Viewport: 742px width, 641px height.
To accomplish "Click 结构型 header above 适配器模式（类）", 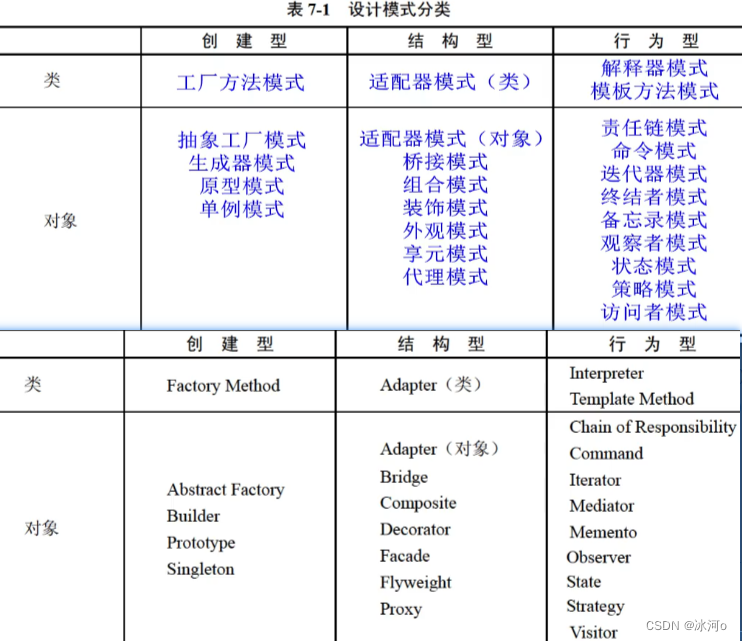I will click(450, 41).
